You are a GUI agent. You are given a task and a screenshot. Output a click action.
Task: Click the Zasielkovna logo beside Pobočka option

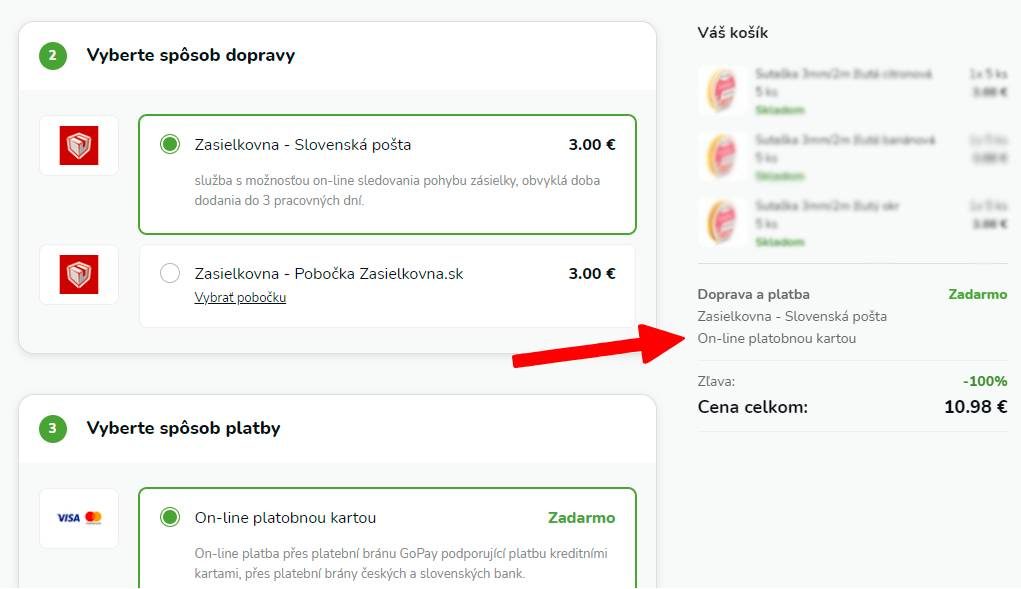click(x=79, y=274)
